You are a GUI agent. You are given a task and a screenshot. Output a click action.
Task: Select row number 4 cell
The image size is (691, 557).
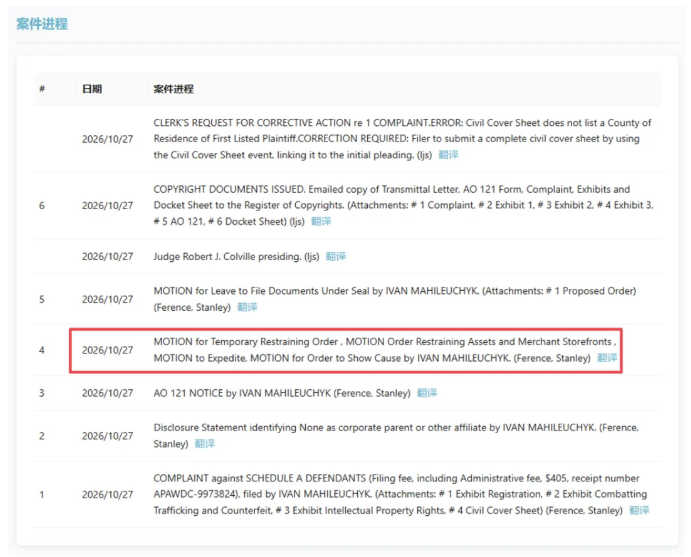tap(42, 350)
